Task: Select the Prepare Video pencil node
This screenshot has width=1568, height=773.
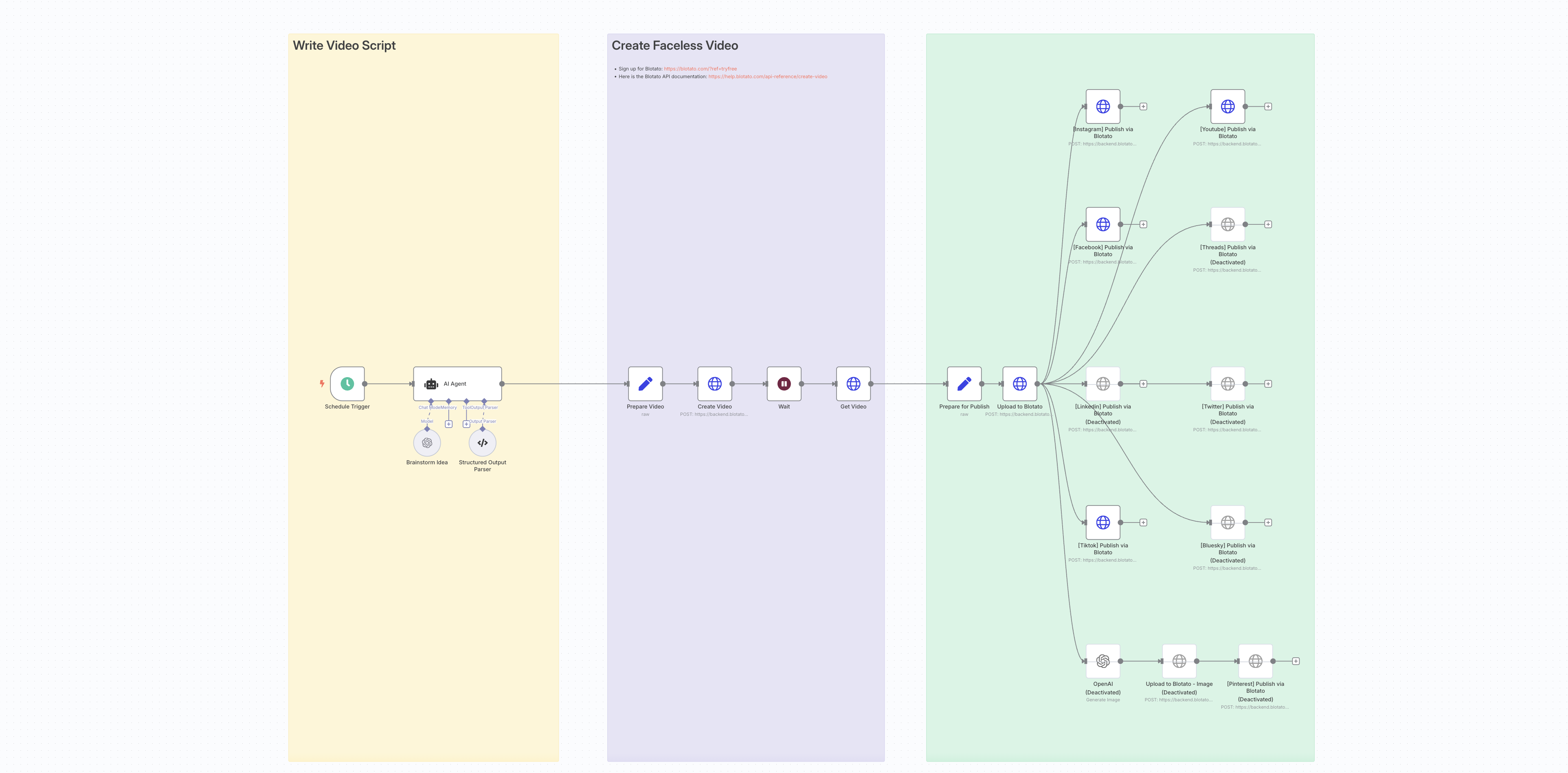Action: (645, 384)
